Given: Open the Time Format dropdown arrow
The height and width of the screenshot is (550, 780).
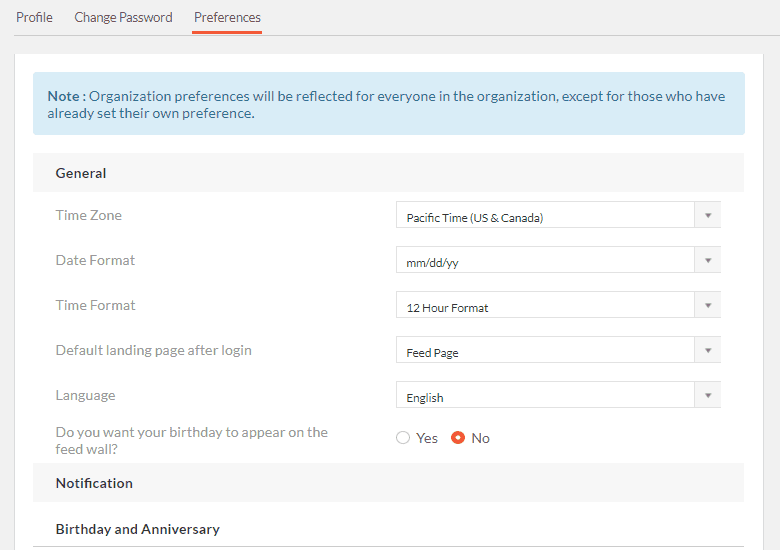Looking at the screenshot, I should coord(708,305).
